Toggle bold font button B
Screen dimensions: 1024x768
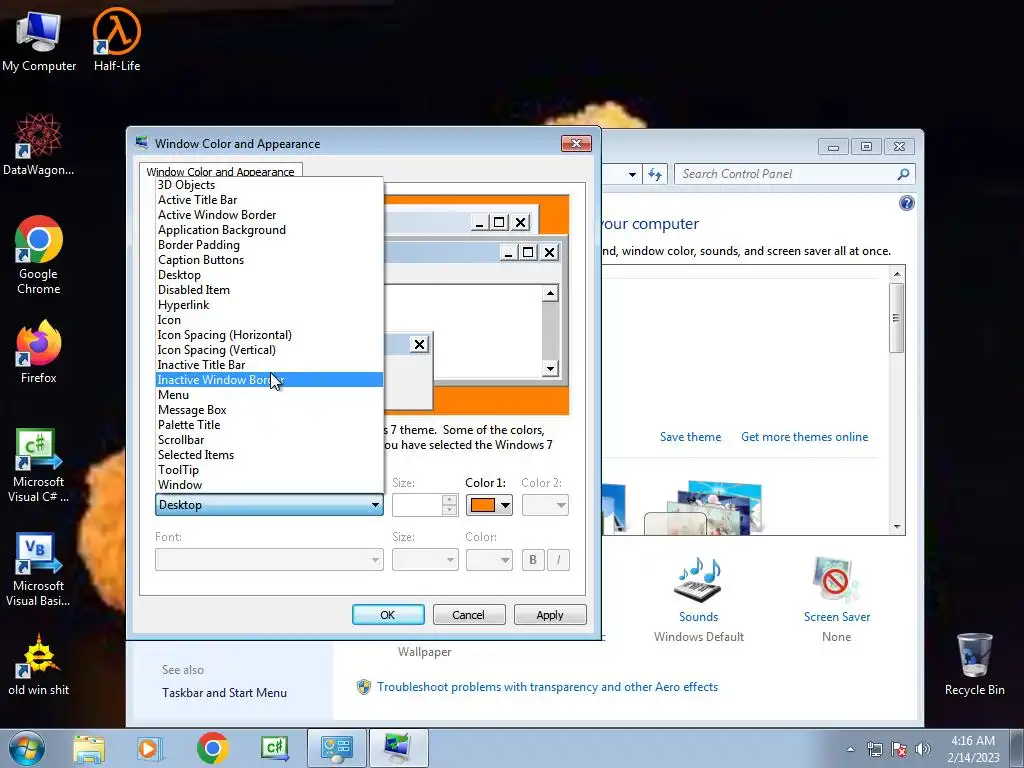tap(533, 560)
